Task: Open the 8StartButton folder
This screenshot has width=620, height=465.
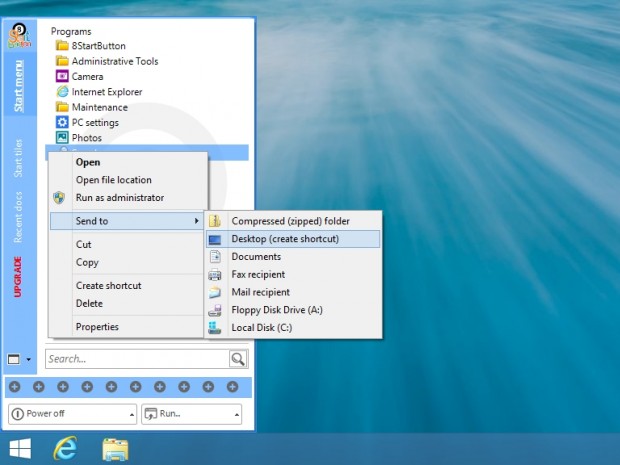Action: (91, 46)
